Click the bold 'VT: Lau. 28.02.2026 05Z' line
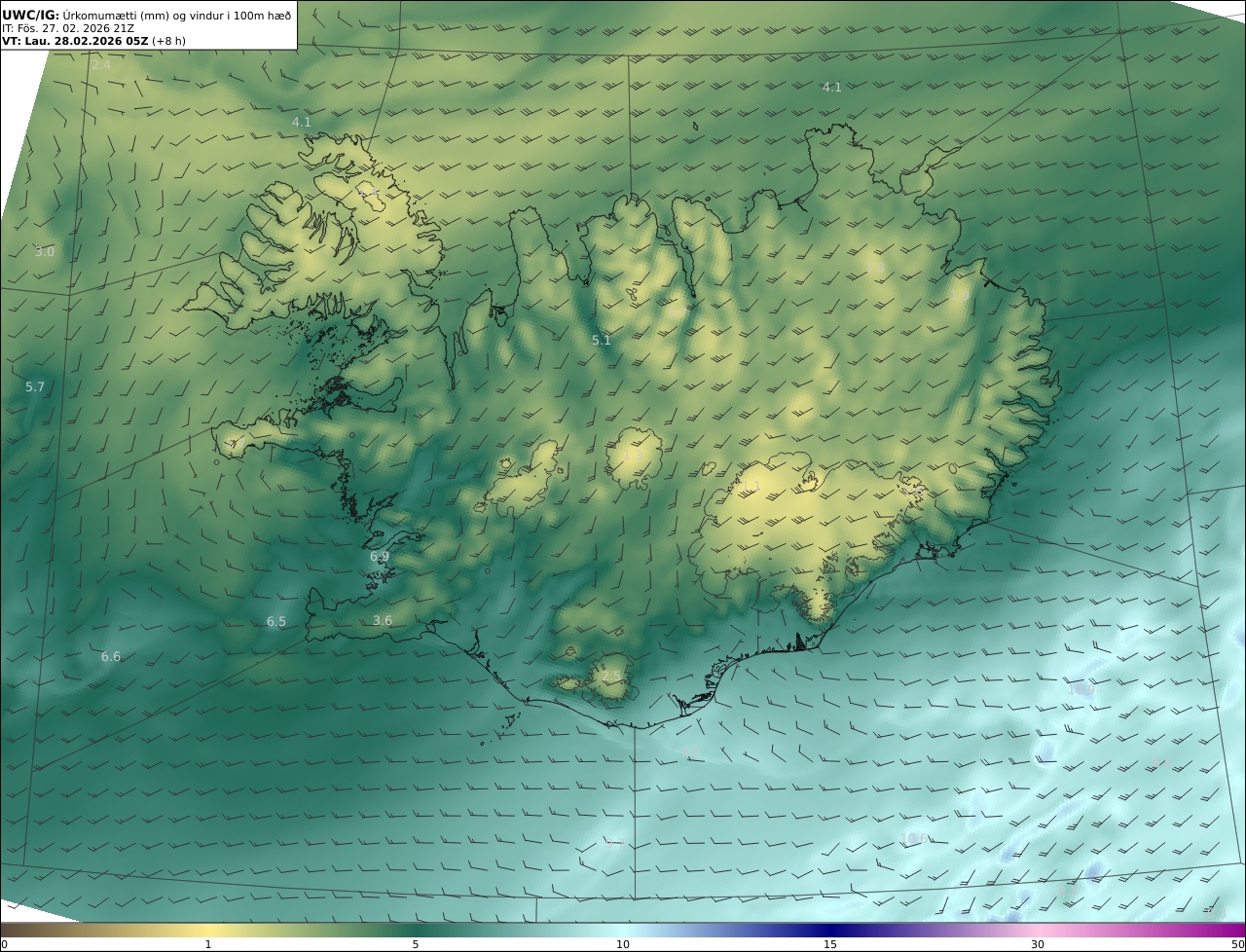The image size is (1246, 952). pyautogui.click(x=93, y=41)
